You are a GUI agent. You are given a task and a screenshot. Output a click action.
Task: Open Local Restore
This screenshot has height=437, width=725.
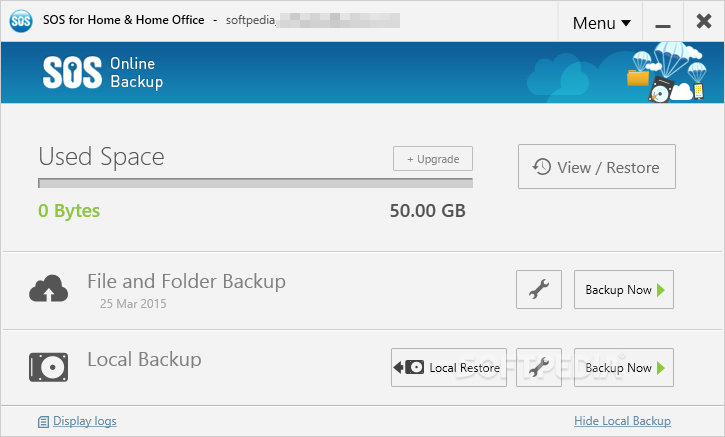coord(449,368)
